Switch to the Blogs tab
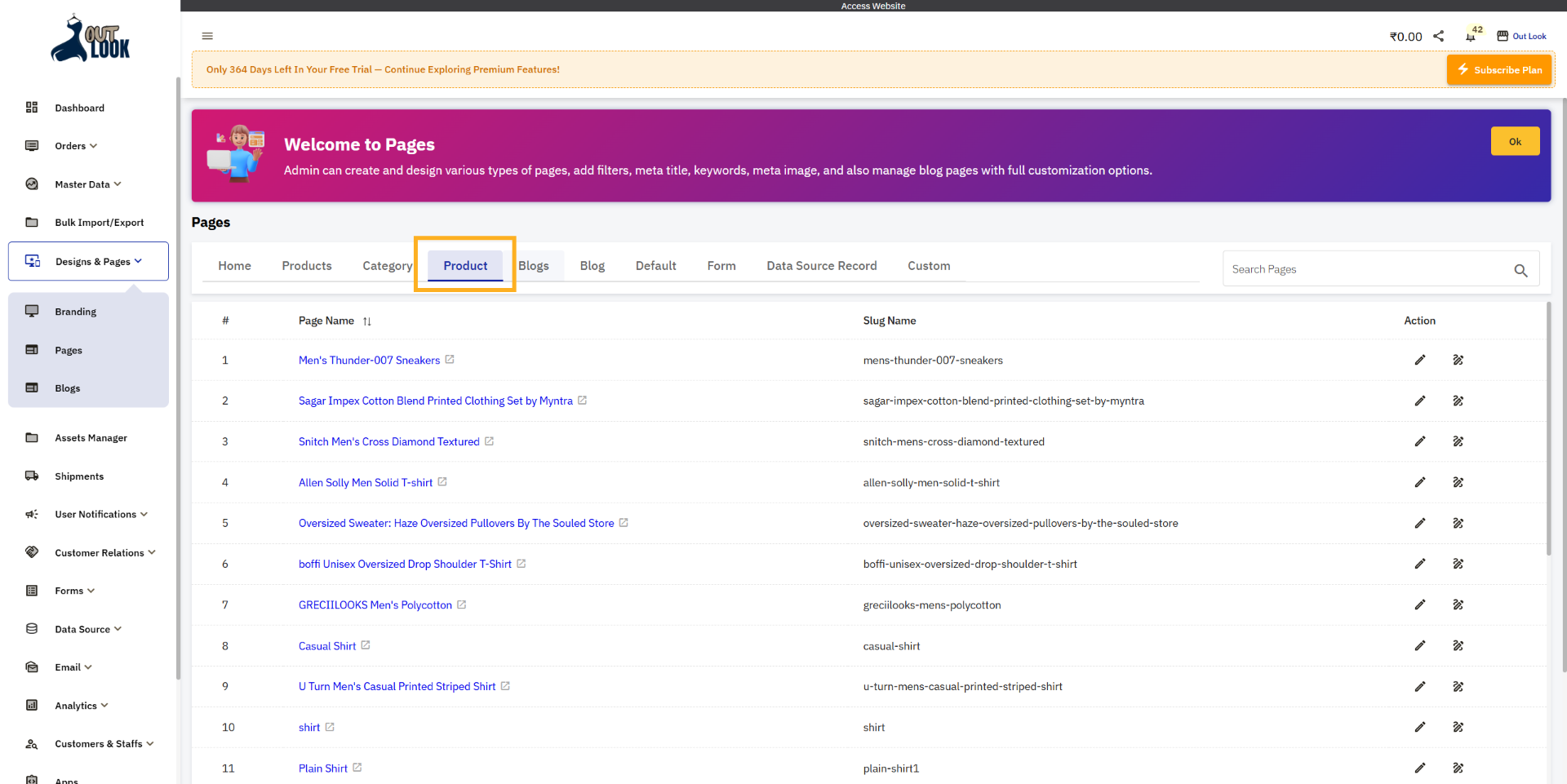This screenshot has width=1567, height=784. coord(534,265)
